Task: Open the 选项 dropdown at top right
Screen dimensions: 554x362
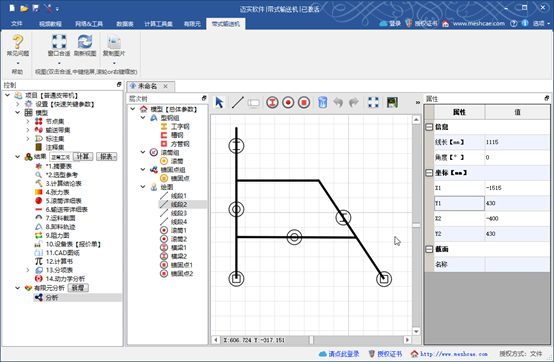Action: tap(541, 24)
